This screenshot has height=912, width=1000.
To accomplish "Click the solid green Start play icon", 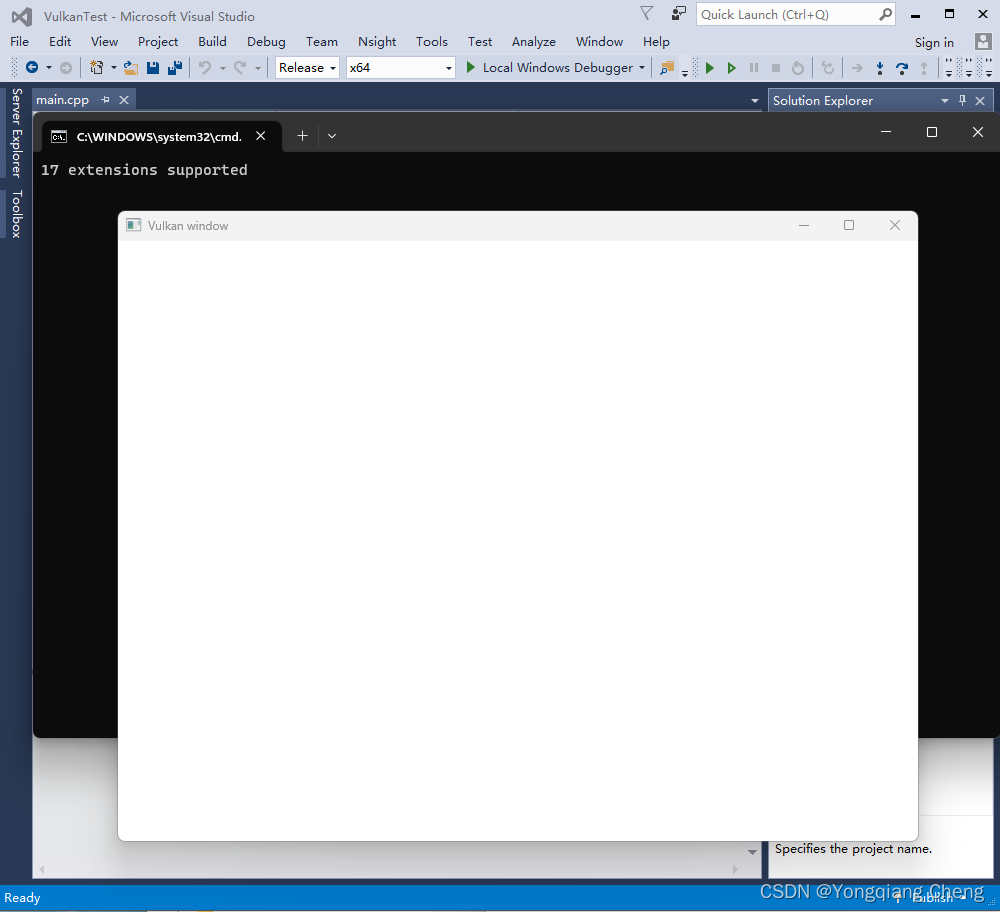I will tap(710, 68).
